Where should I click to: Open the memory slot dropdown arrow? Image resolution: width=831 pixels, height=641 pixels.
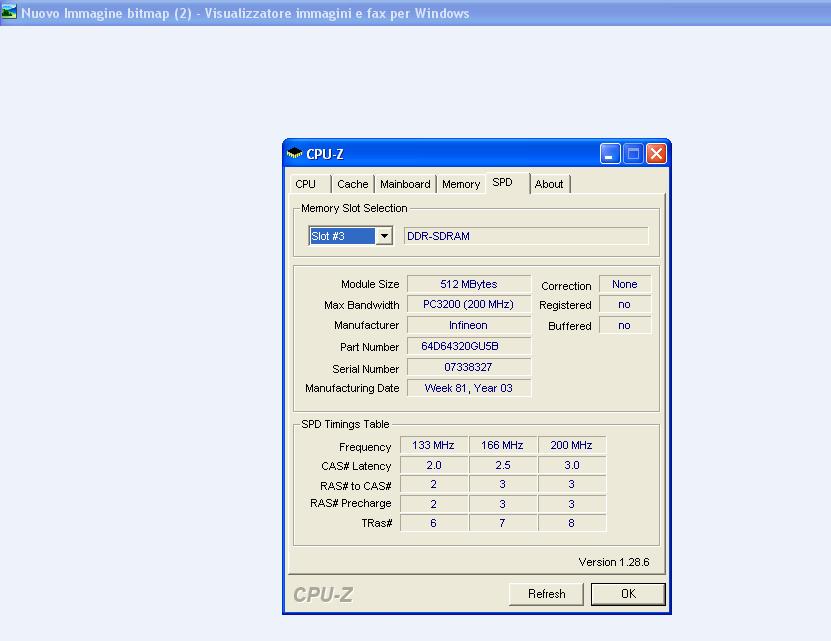pos(384,236)
